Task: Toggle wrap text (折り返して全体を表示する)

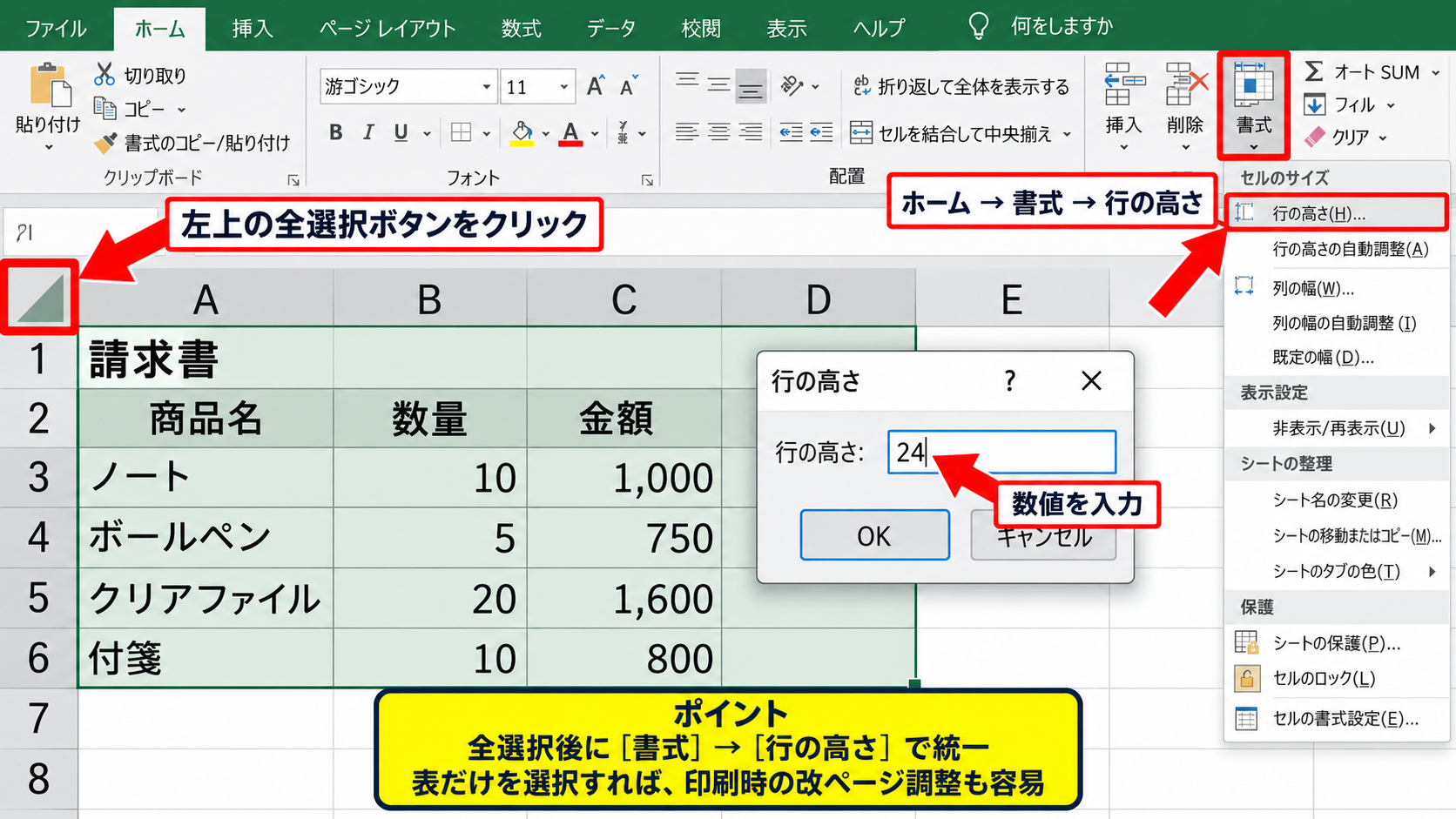Action: coord(961,86)
